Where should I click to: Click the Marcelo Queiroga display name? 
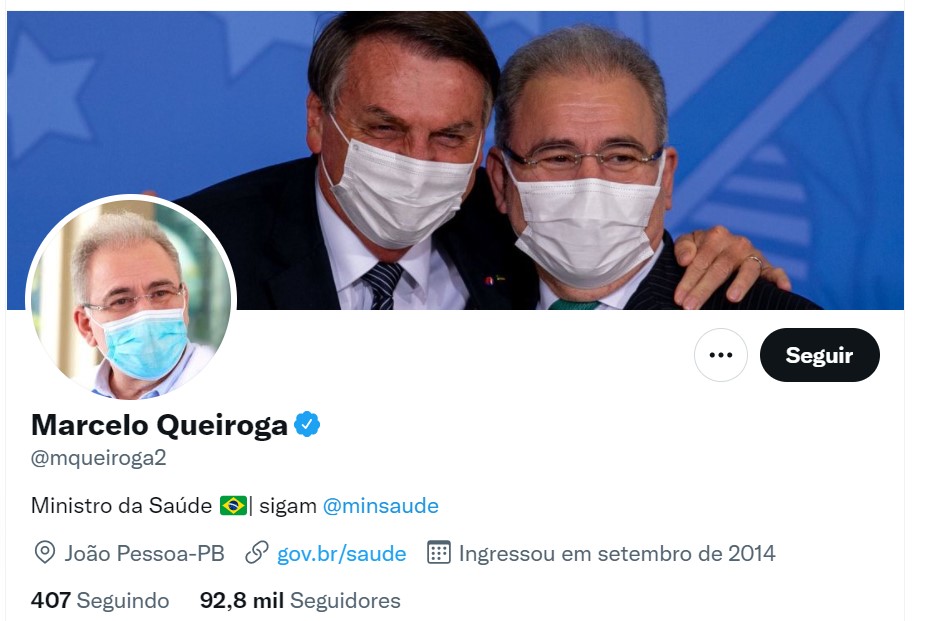pos(159,425)
